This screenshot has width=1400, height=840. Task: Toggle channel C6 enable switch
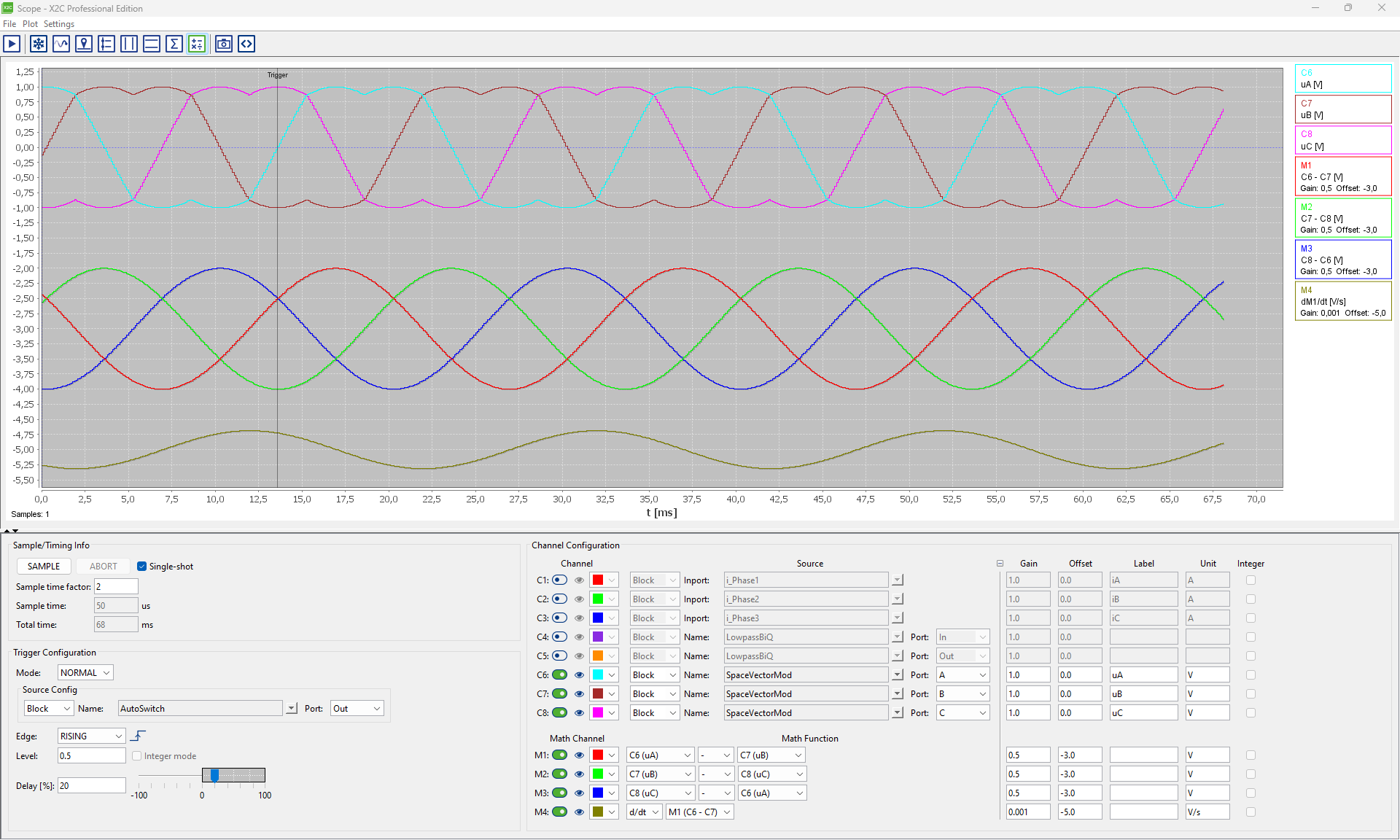coord(560,675)
